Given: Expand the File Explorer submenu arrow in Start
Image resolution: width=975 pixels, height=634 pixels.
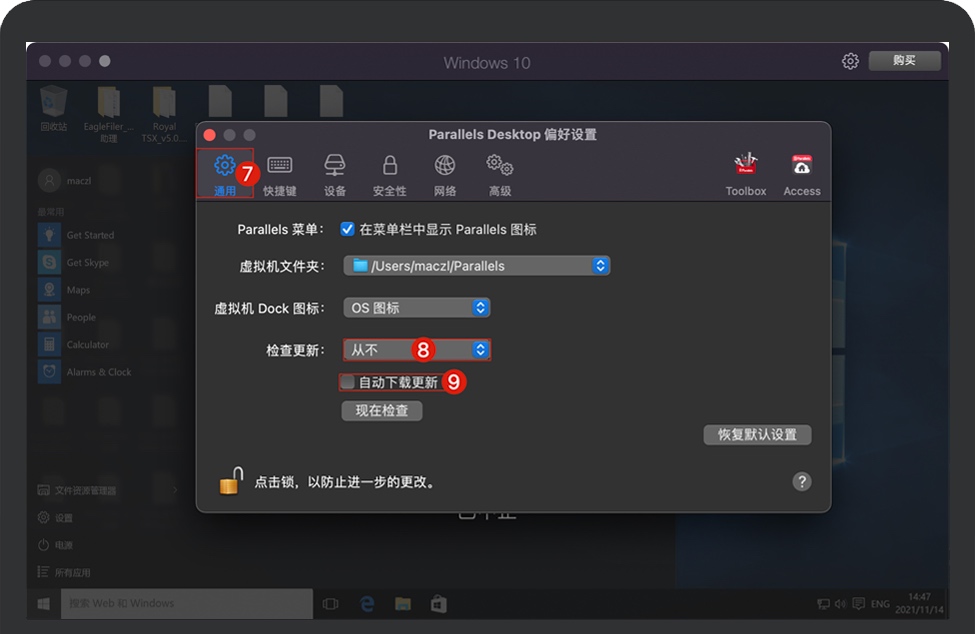Looking at the screenshot, I should 175,490.
